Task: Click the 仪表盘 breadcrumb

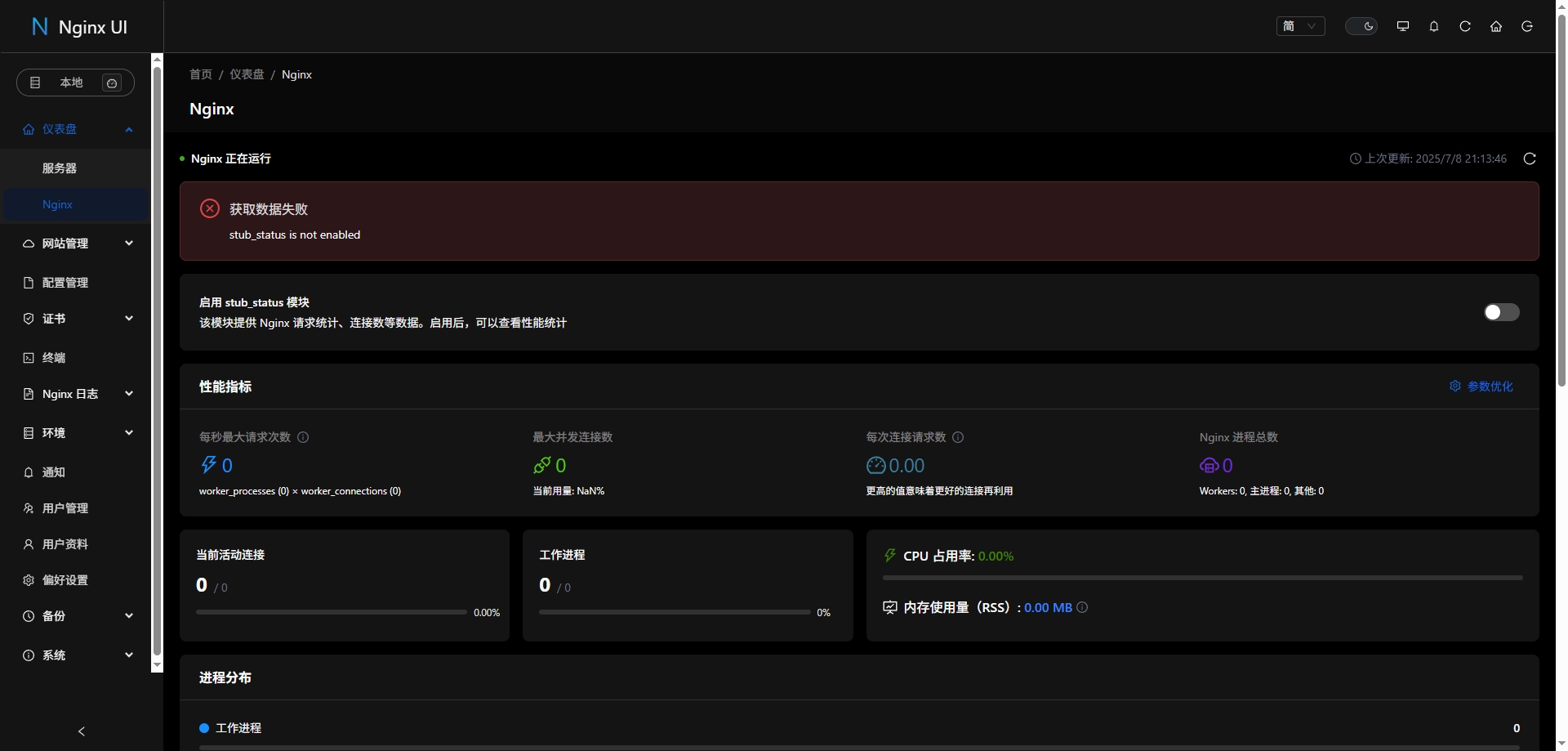Action: (247, 74)
